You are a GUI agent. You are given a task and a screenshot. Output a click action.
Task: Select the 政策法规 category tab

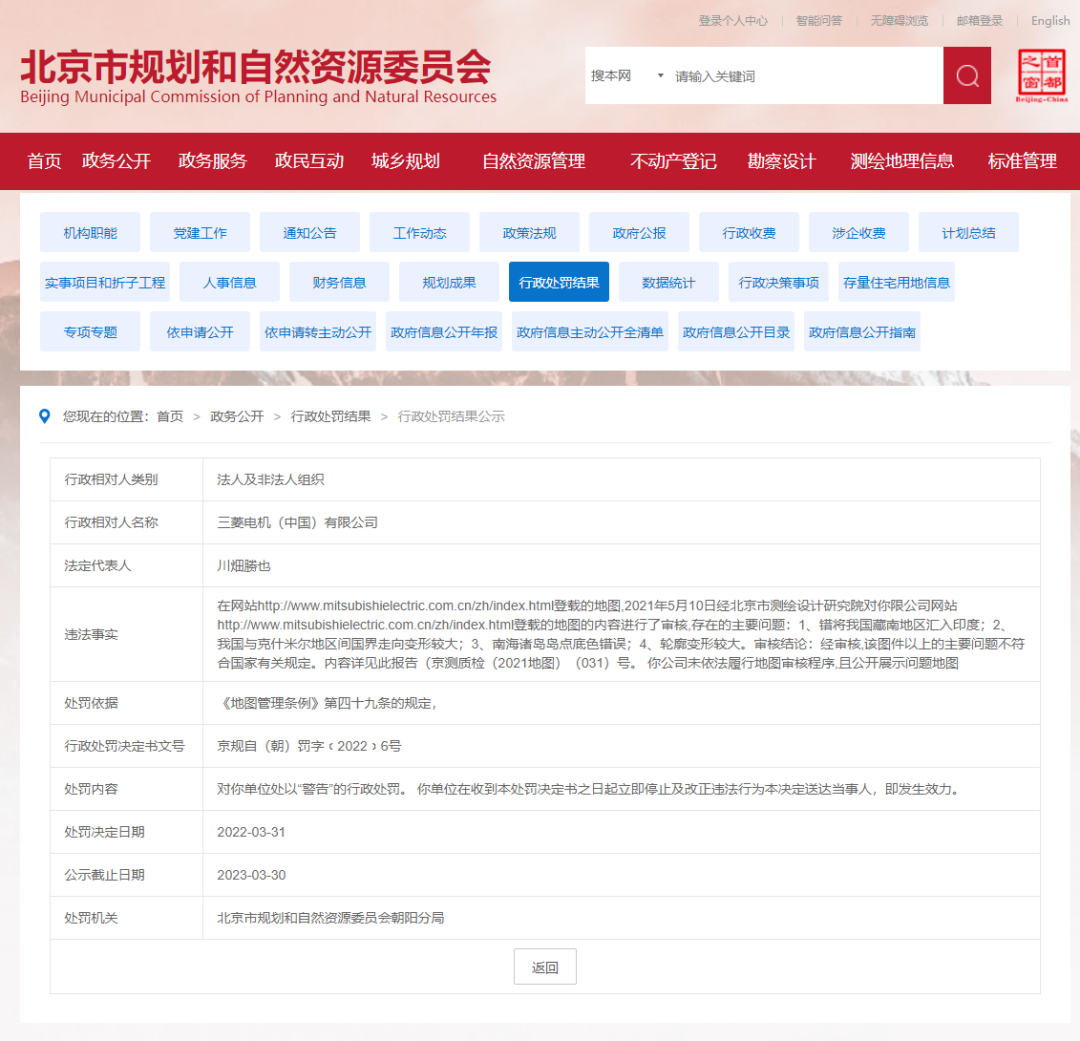530,233
